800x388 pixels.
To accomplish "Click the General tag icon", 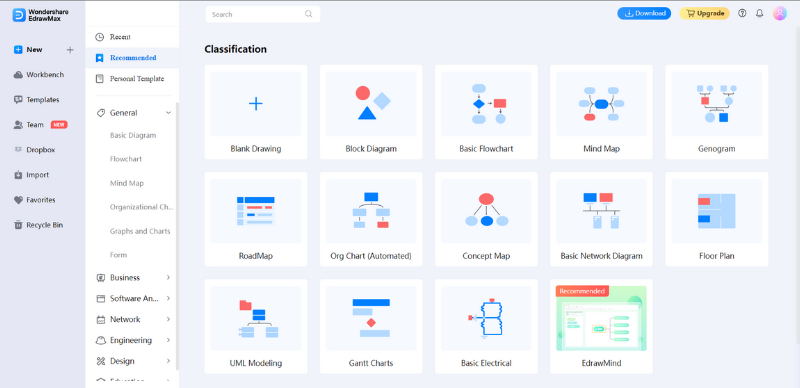I will tap(101, 113).
